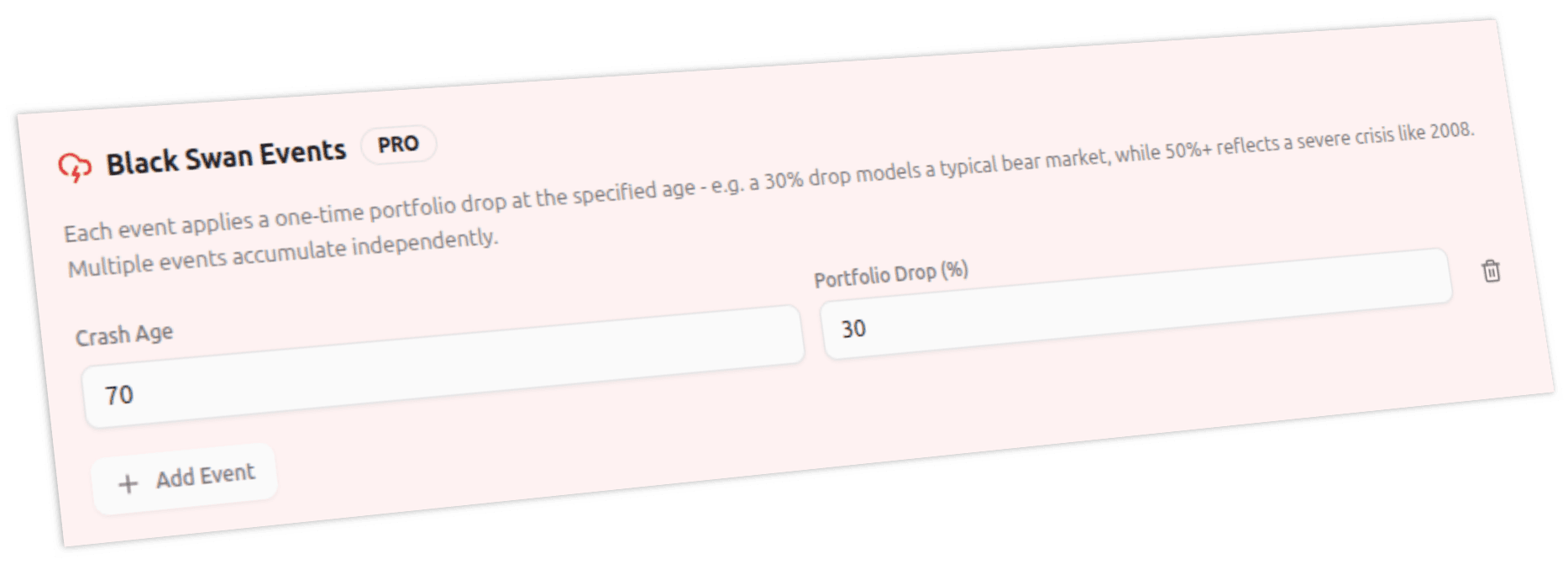Viewport: 1568px width, 564px height.
Task: Click the plus symbol to add a new event
Action: (x=128, y=483)
